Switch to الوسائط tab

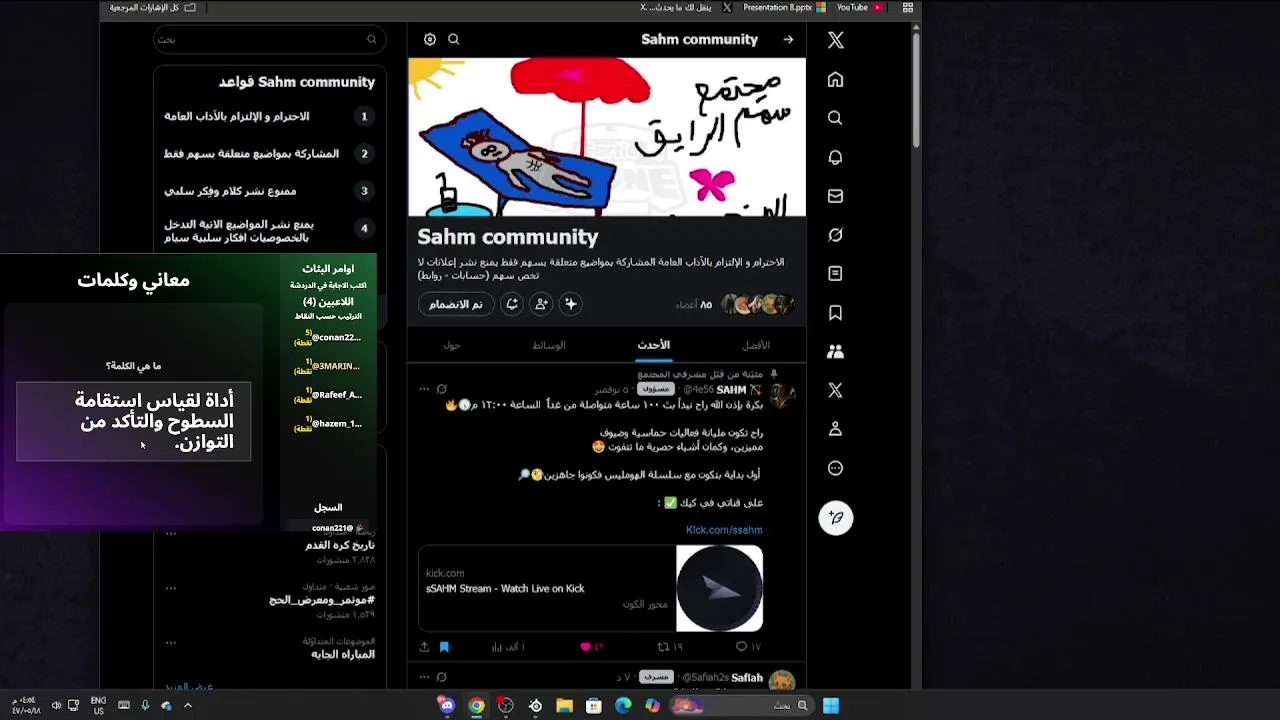tap(549, 345)
